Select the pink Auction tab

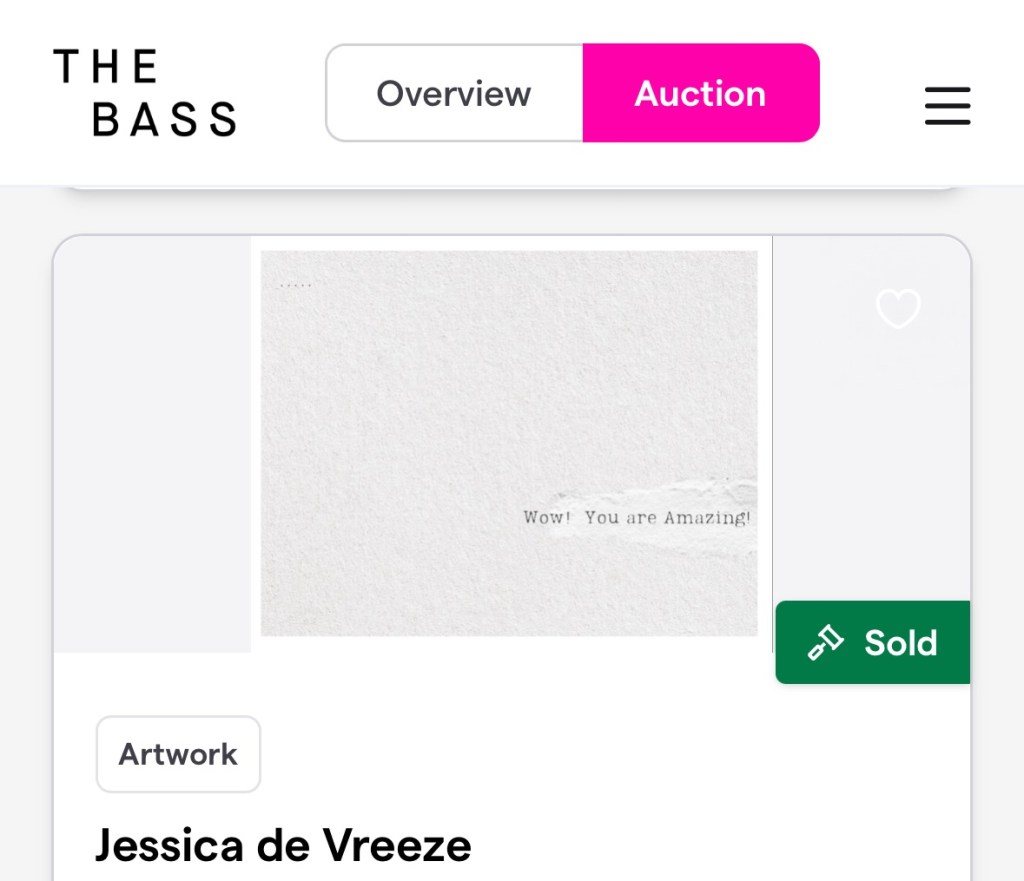(x=700, y=93)
